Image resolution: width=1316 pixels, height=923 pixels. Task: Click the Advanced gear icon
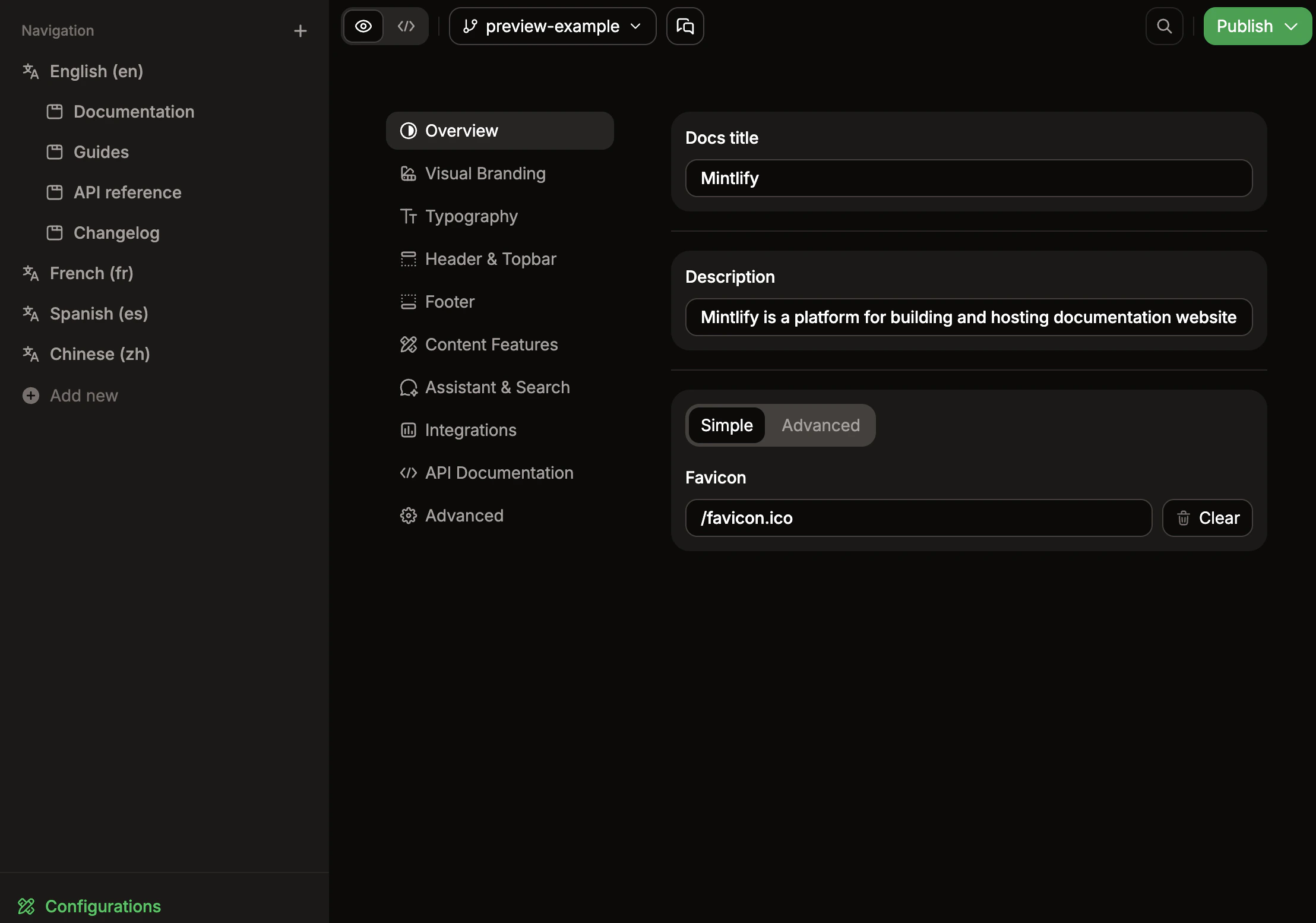[x=409, y=516]
